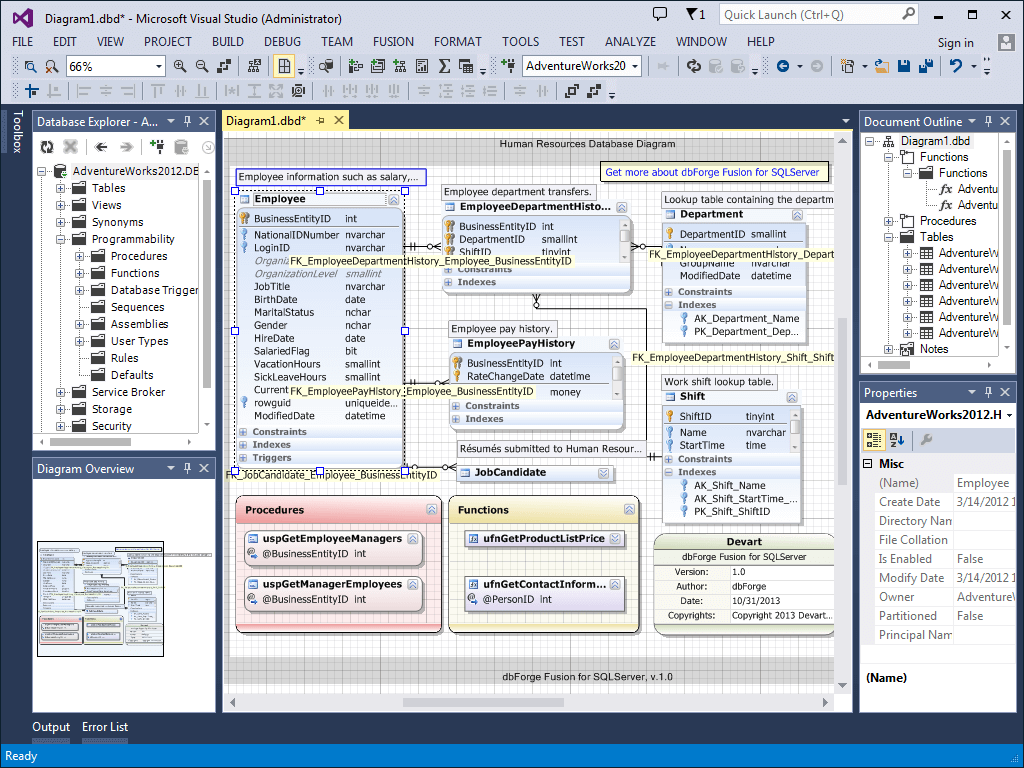Click Database Explorer refresh icon
The image size is (1024, 768).
pyautogui.click(x=47, y=146)
